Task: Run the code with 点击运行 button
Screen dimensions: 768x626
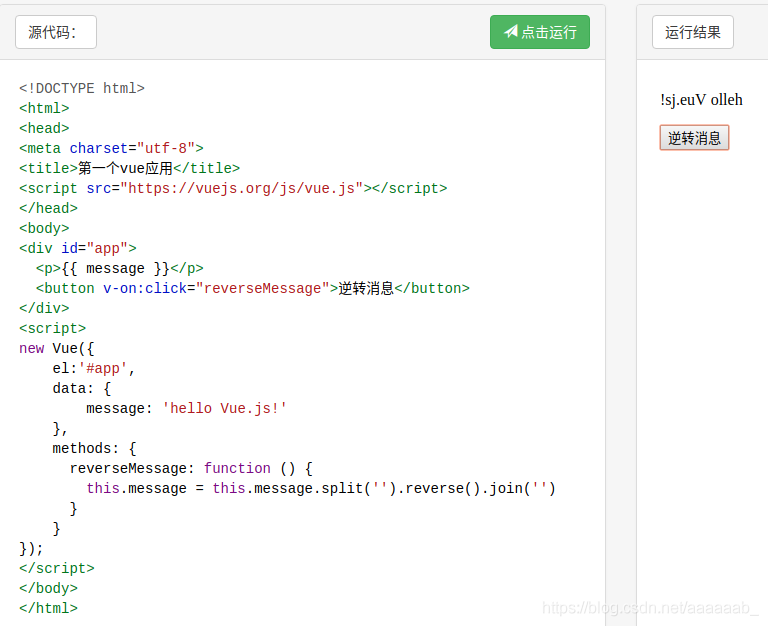Action: pos(540,32)
